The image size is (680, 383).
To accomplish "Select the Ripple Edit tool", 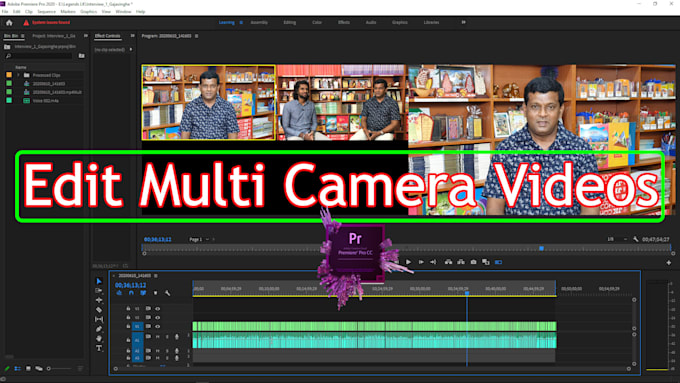I will [99, 300].
